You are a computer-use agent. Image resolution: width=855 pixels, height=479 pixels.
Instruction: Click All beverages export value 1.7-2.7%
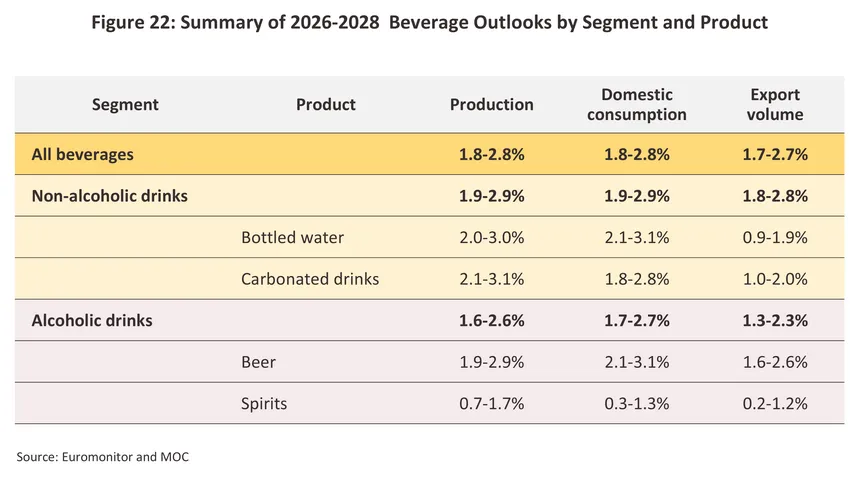775,154
